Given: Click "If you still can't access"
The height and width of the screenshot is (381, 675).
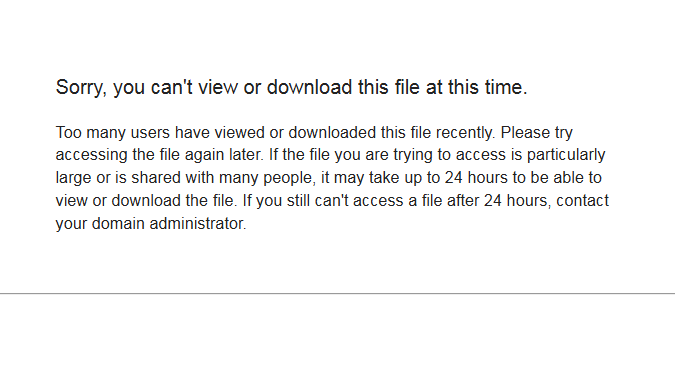Looking at the screenshot, I should 325,201.
